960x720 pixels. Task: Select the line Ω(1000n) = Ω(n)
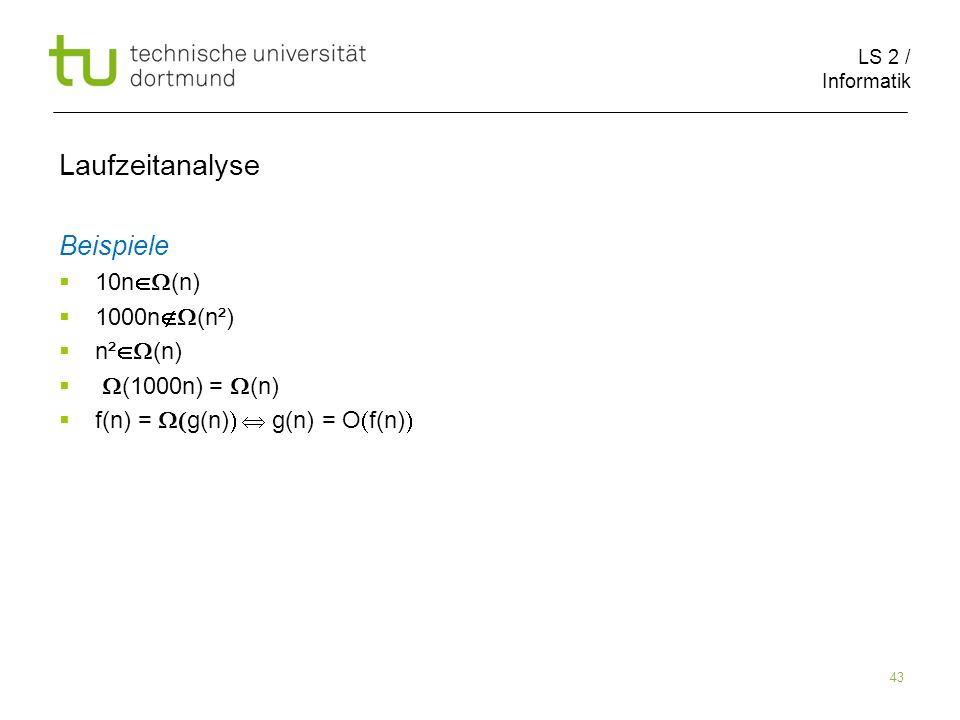(x=190, y=386)
